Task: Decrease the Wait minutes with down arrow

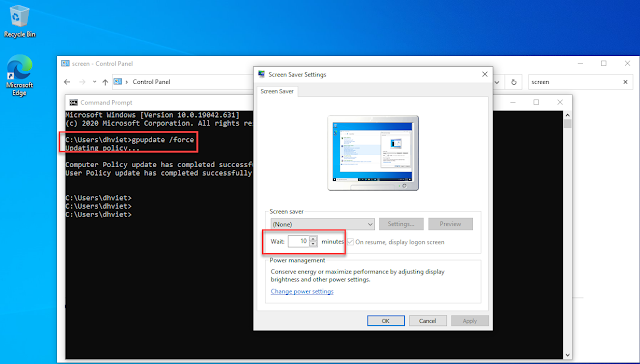Action: tap(313, 244)
